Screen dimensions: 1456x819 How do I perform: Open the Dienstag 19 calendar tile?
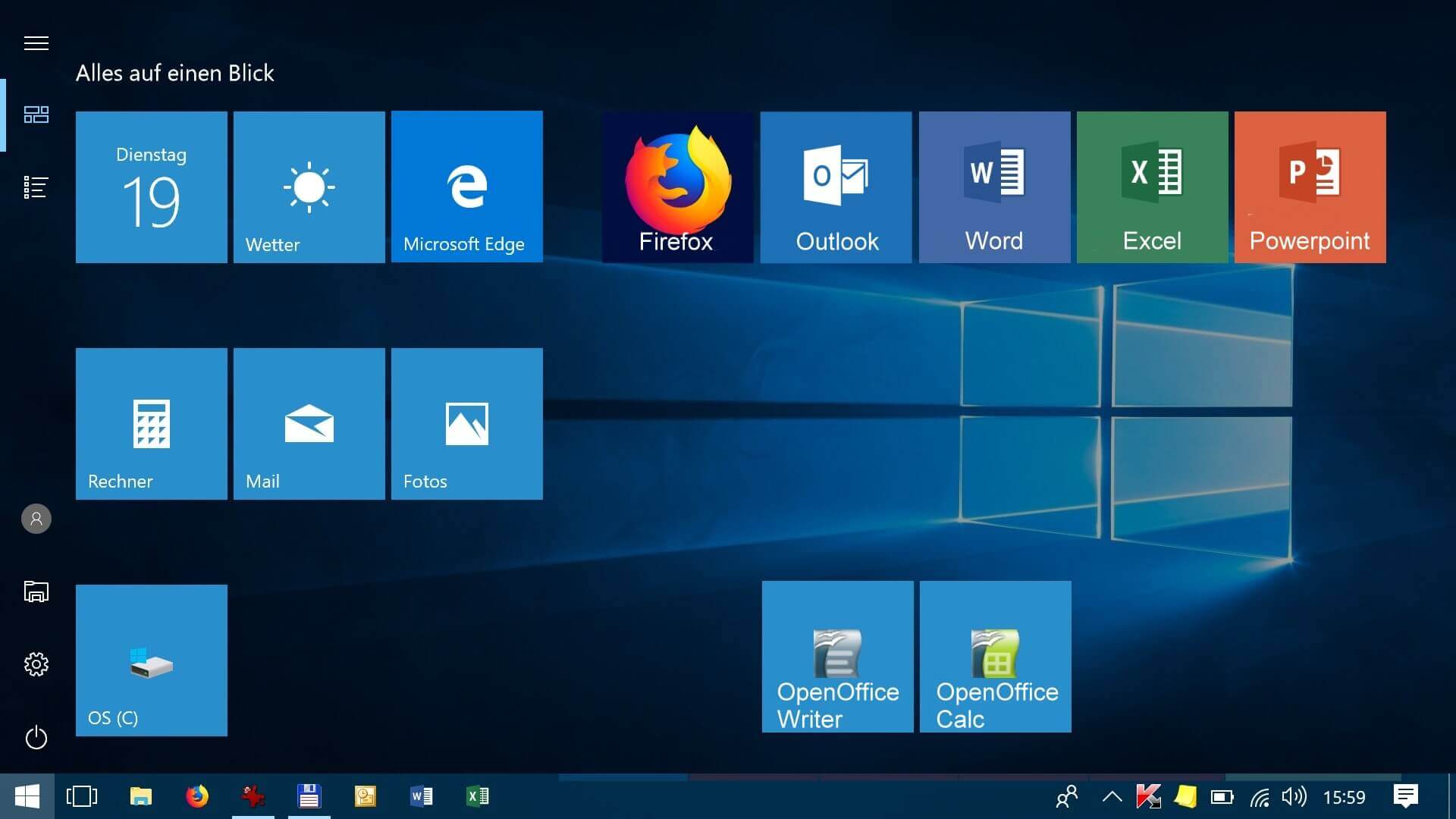click(152, 187)
